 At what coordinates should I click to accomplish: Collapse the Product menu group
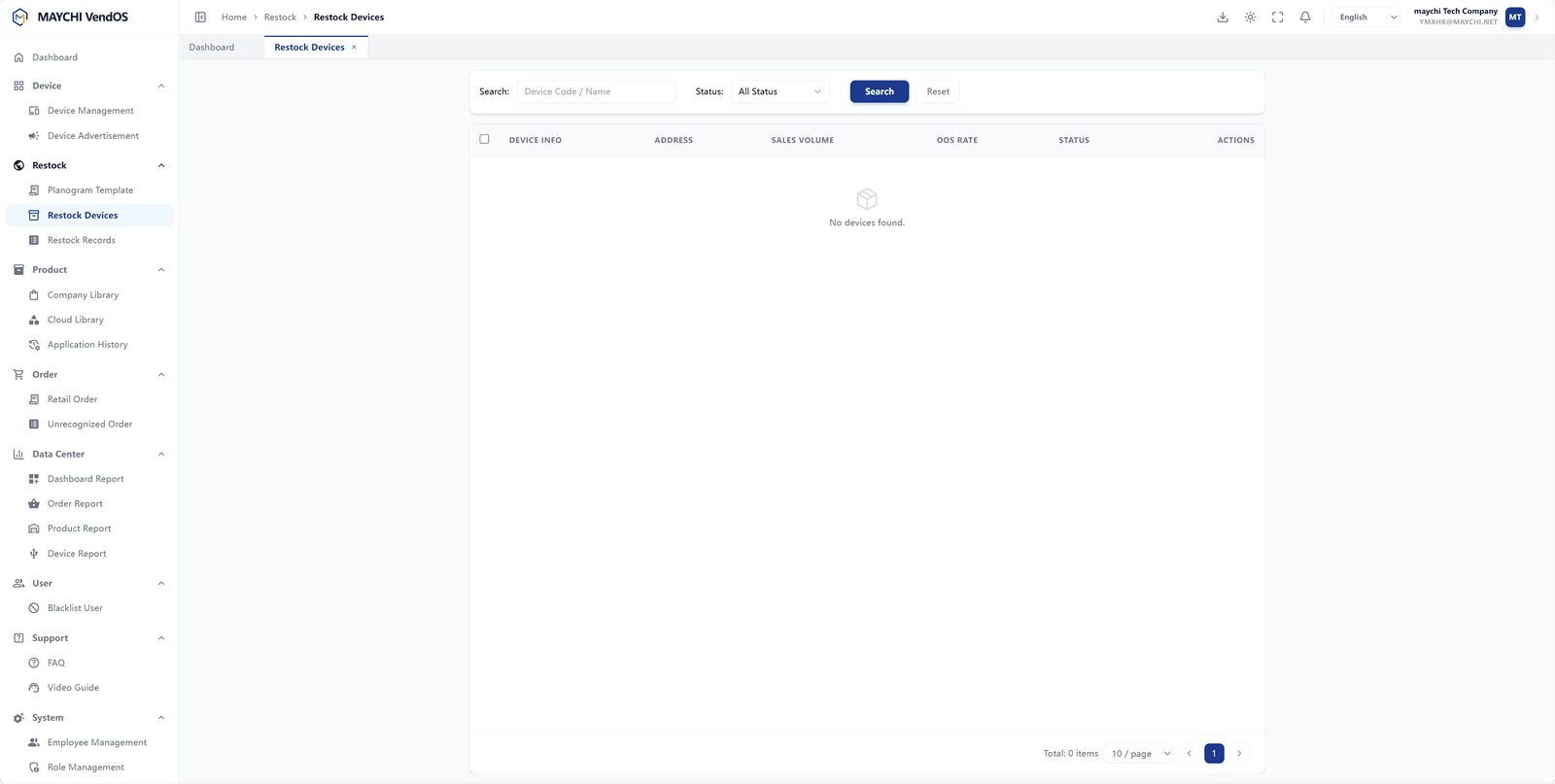tap(161, 270)
